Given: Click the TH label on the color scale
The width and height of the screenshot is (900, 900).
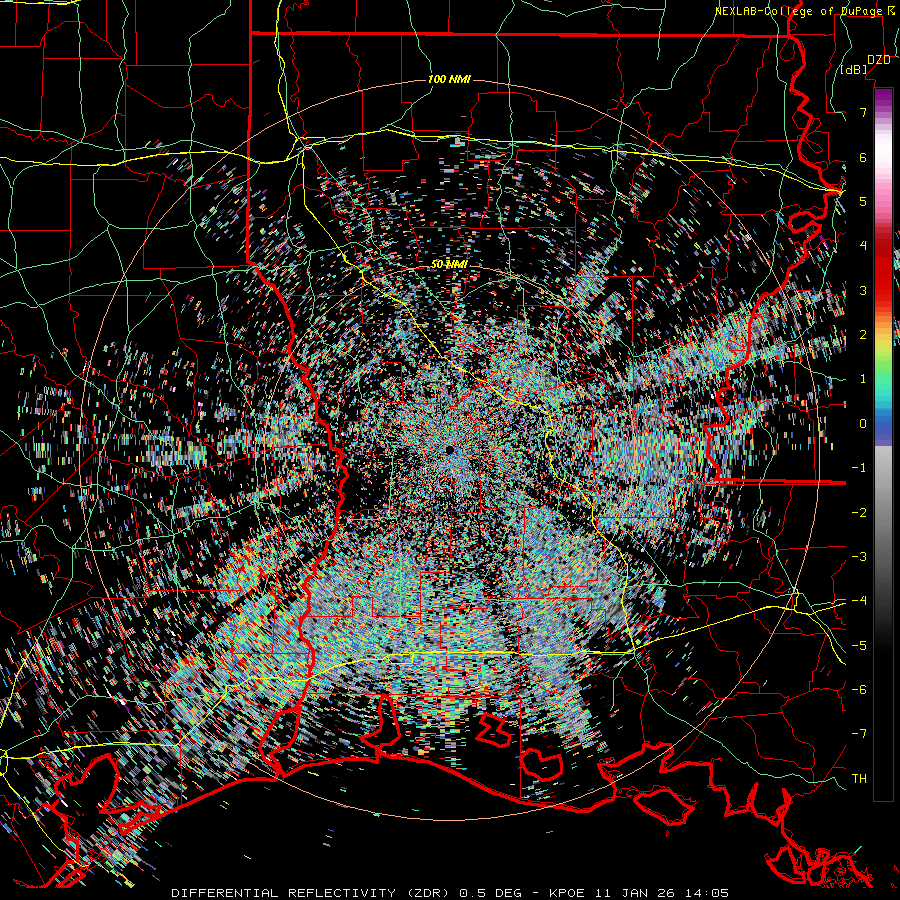Looking at the screenshot, I should [859, 779].
